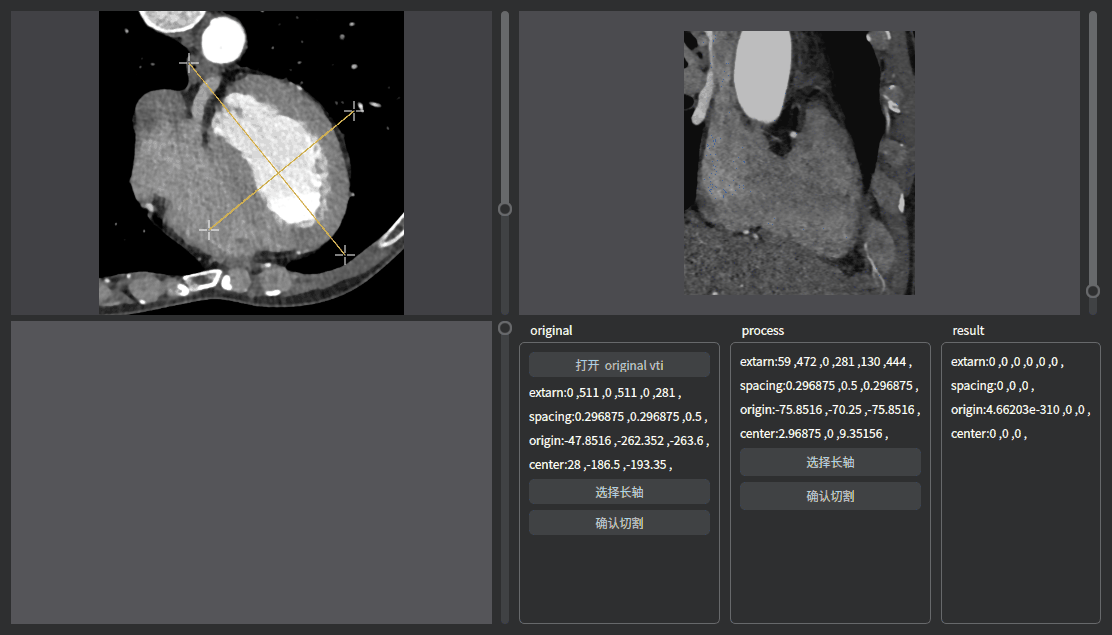Click the slider handle beside the empty lower-left view
The height and width of the screenshot is (635, 1112).
tap(505, 328)
